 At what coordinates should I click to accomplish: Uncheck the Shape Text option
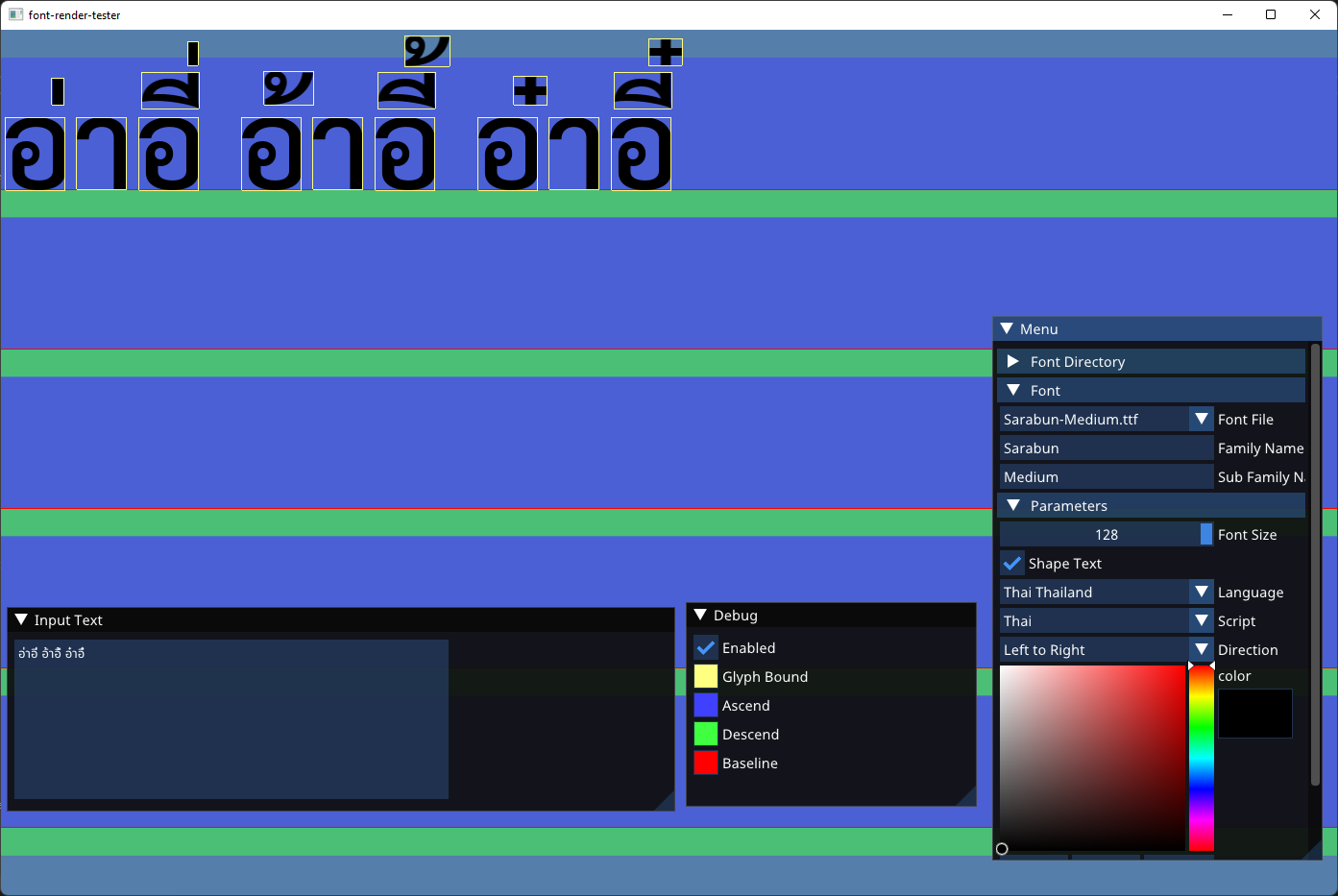click(1012, 563)
